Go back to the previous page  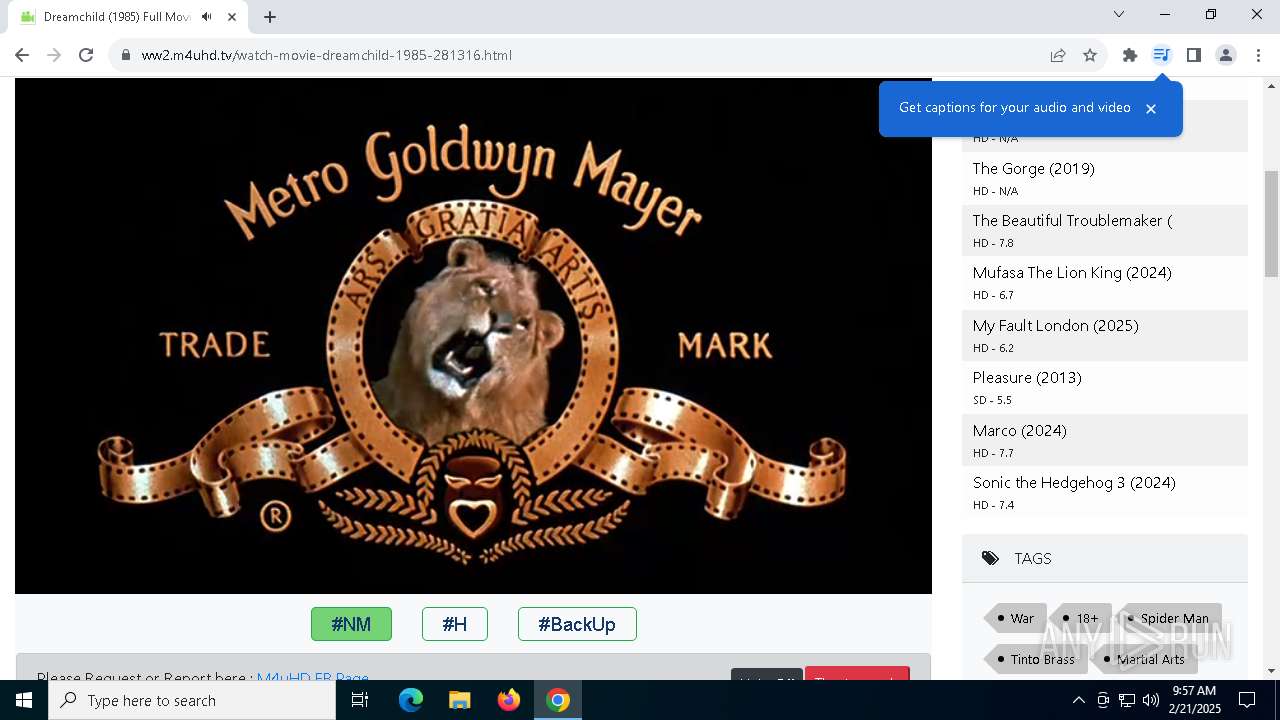pyautogui.click(x=22, y=55)
